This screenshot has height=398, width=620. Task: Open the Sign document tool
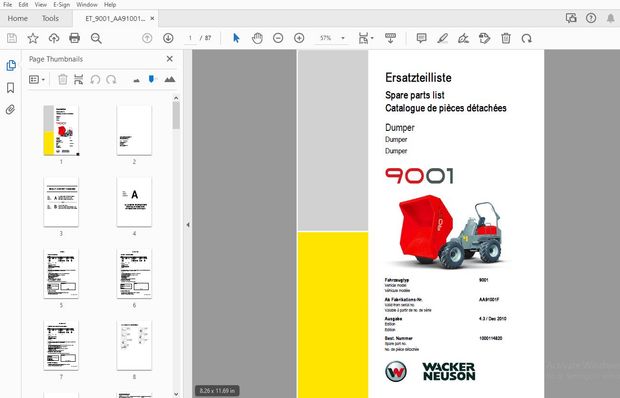tap(463, 38)
